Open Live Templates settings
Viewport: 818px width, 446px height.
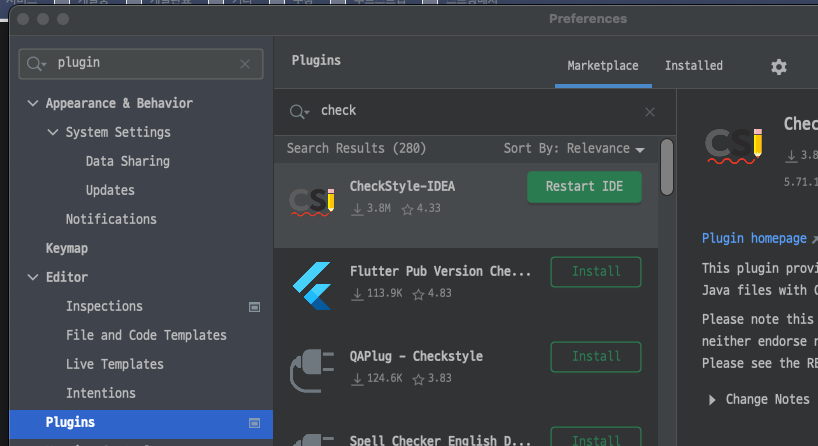[x=115, y=364]
